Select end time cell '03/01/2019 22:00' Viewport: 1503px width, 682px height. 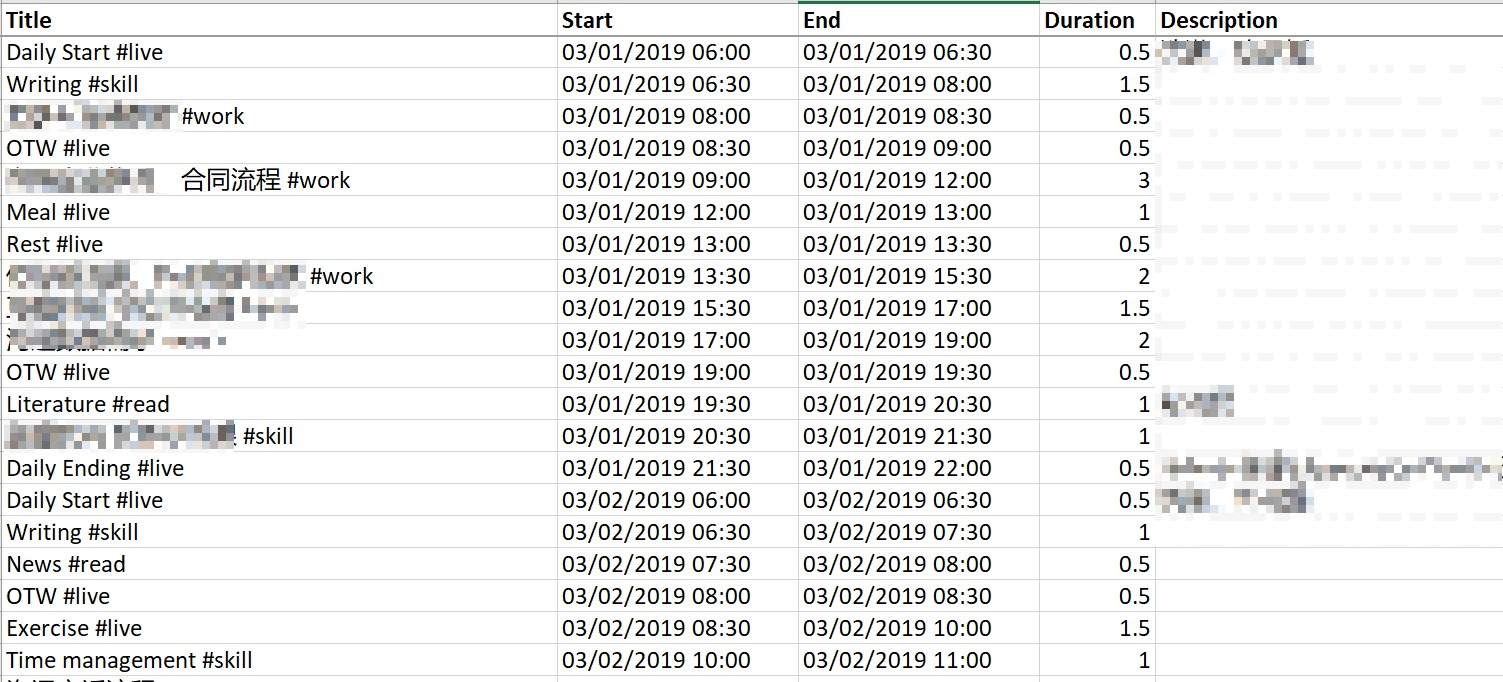click(x=919, y=468)
